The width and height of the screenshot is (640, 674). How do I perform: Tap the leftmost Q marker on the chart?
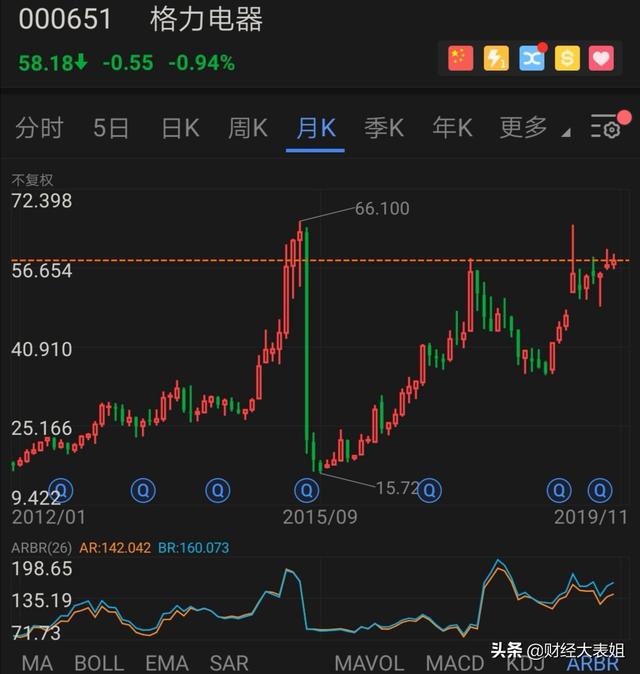[62, 490]
